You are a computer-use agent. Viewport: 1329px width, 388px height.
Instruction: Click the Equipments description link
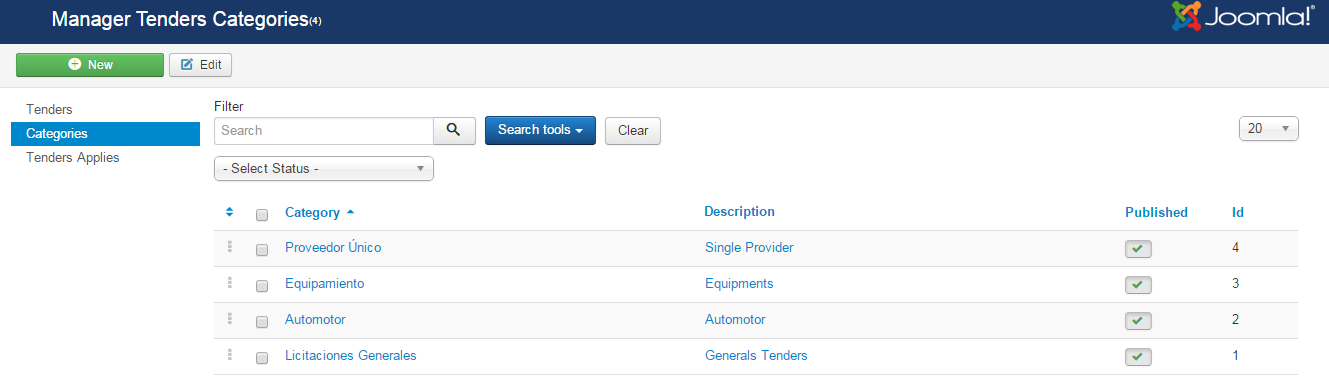click(739, 283)
